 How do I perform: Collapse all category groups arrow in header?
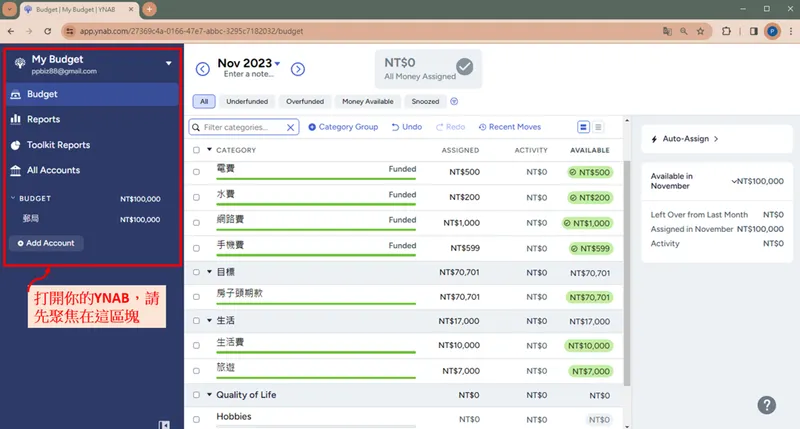point(209,150)
